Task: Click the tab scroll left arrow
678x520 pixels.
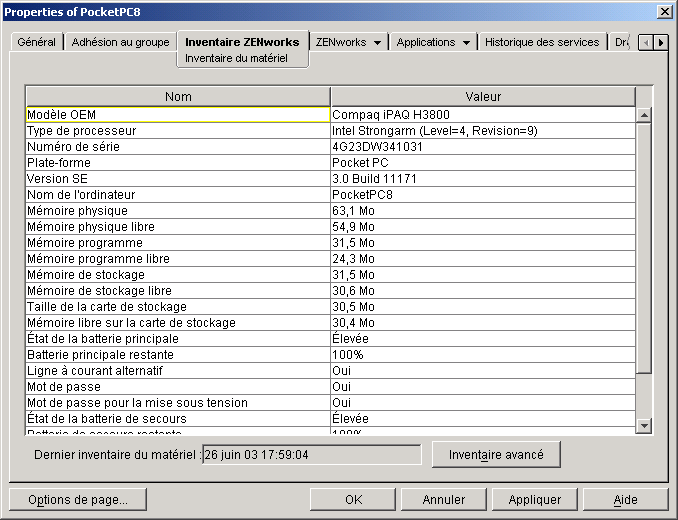Action: (x=646, y=43)
